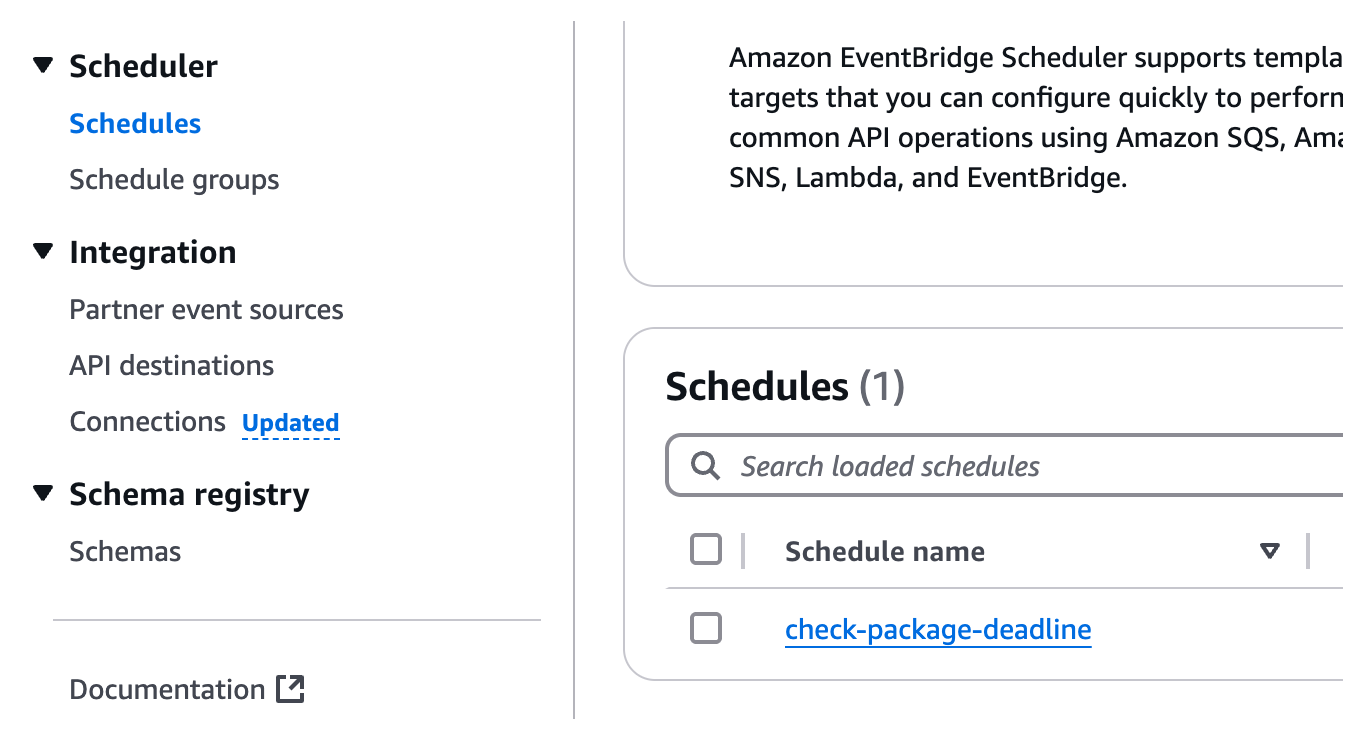Collapse the Scheduler section triangle

coord(42,66)
